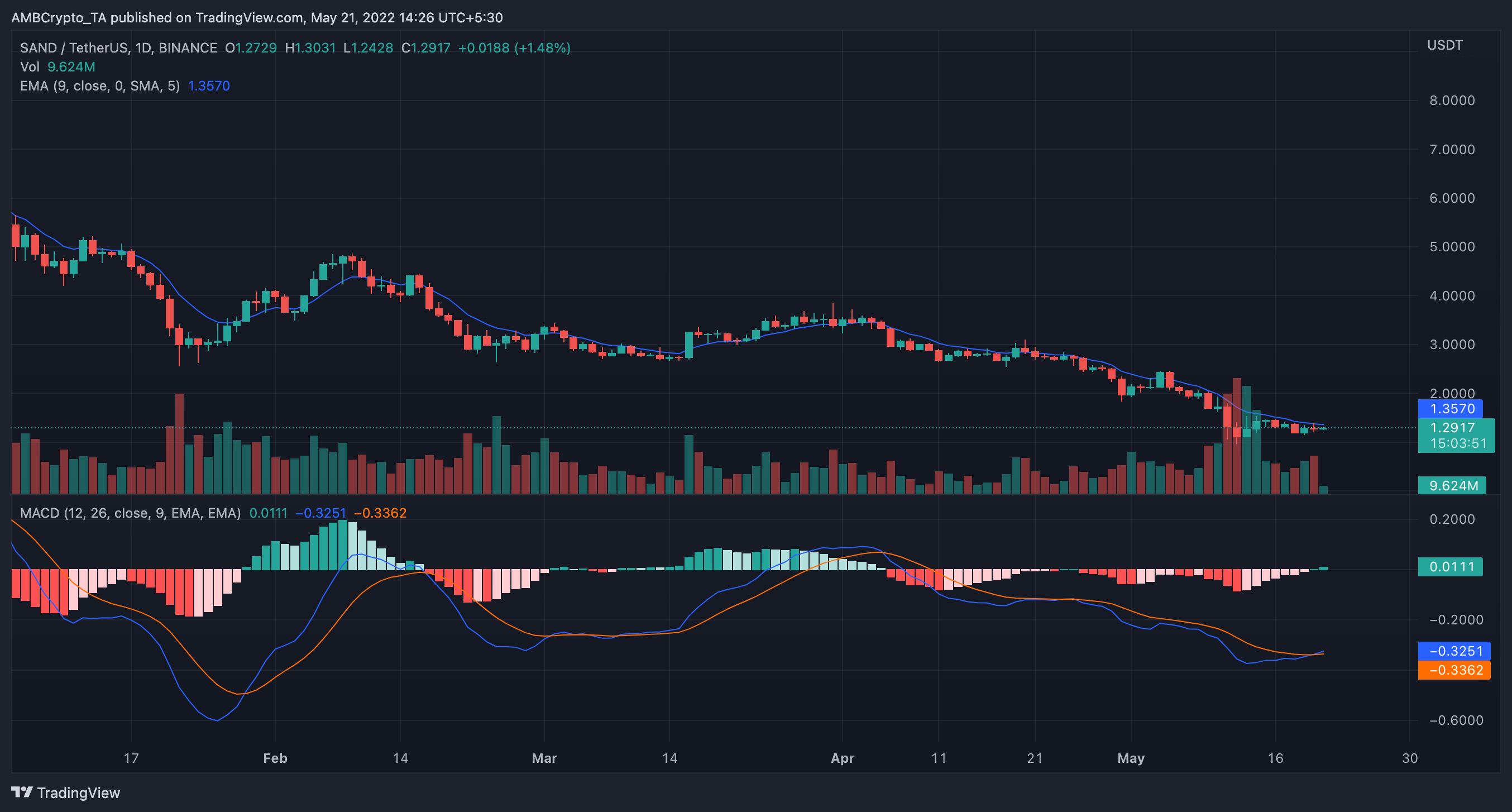Click the May label on time axis
The height and width of the screenshot is (812, 1512).
pyautogui.click(x=1131, y=758)
